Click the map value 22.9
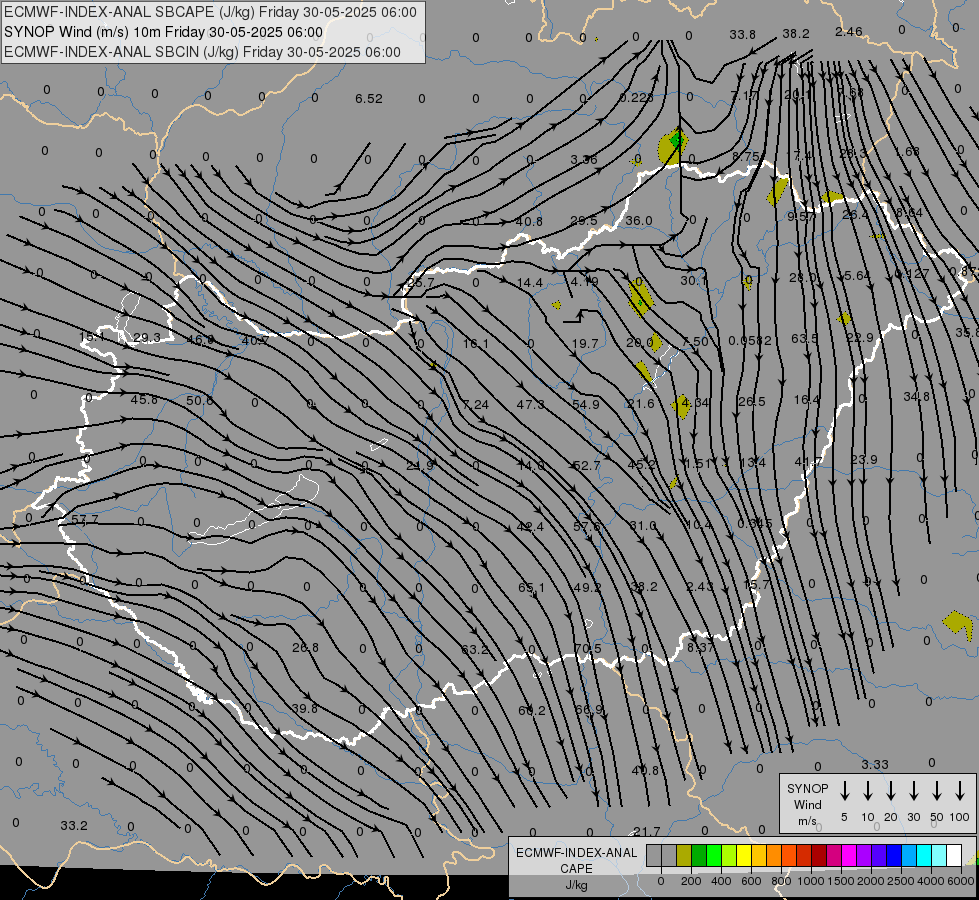Viewport: 979px width, 900px height. 860,337
